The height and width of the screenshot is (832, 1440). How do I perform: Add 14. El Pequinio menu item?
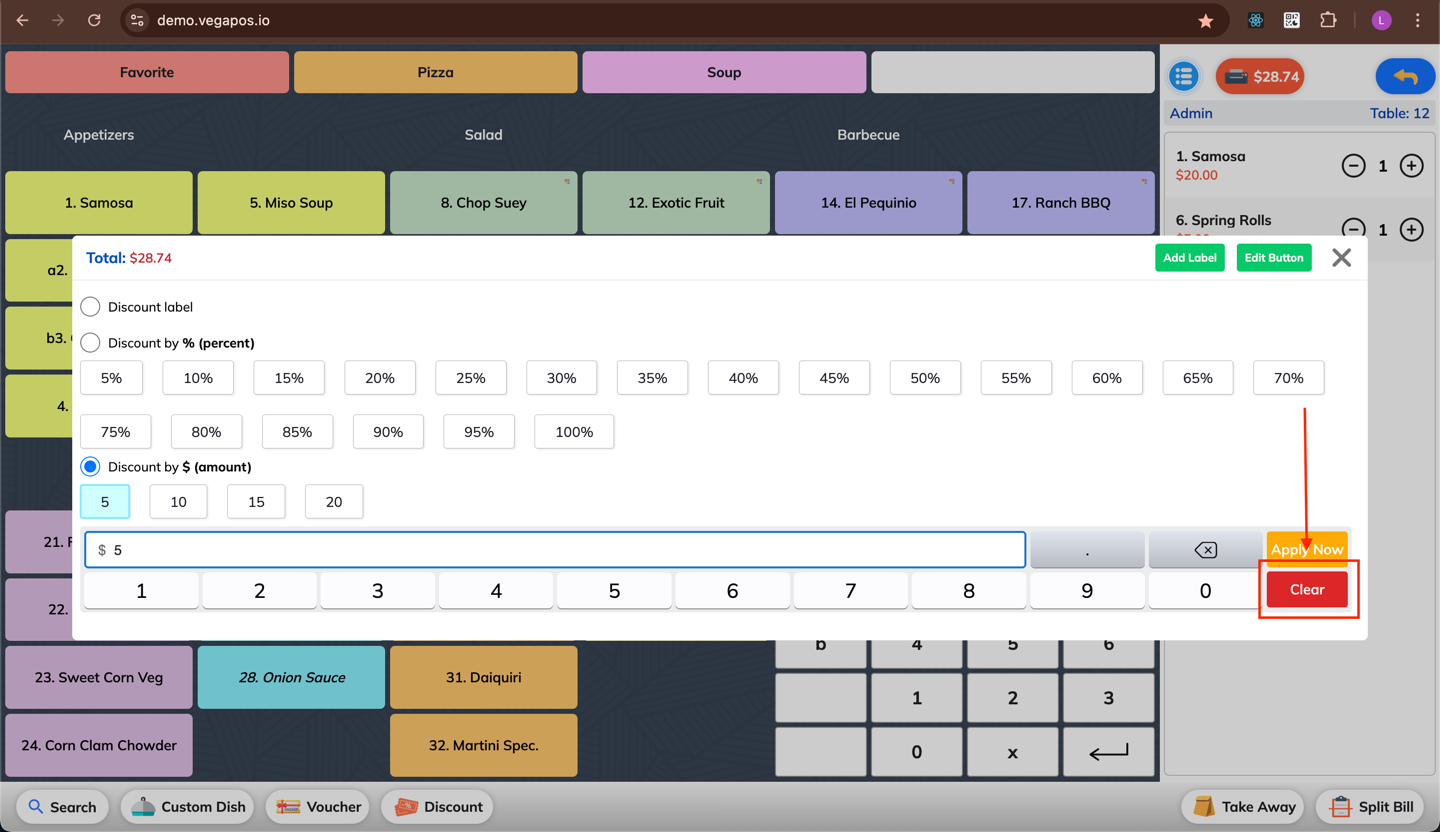[x=868, y=203]
